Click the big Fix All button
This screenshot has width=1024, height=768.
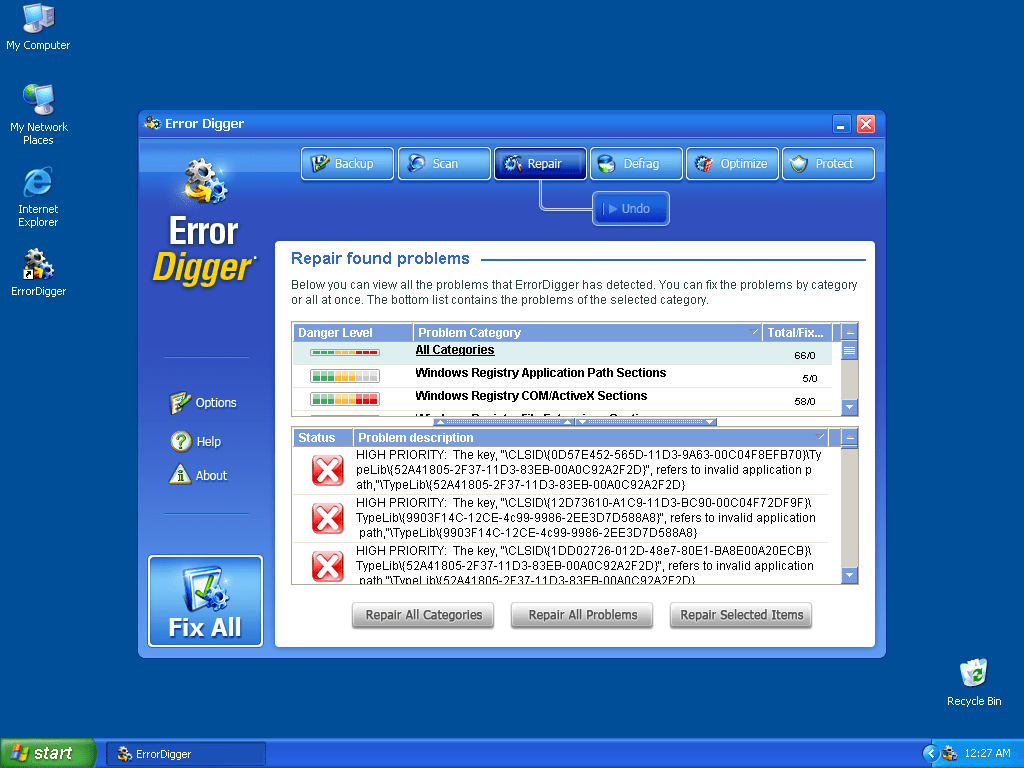[x=205, y=601]
